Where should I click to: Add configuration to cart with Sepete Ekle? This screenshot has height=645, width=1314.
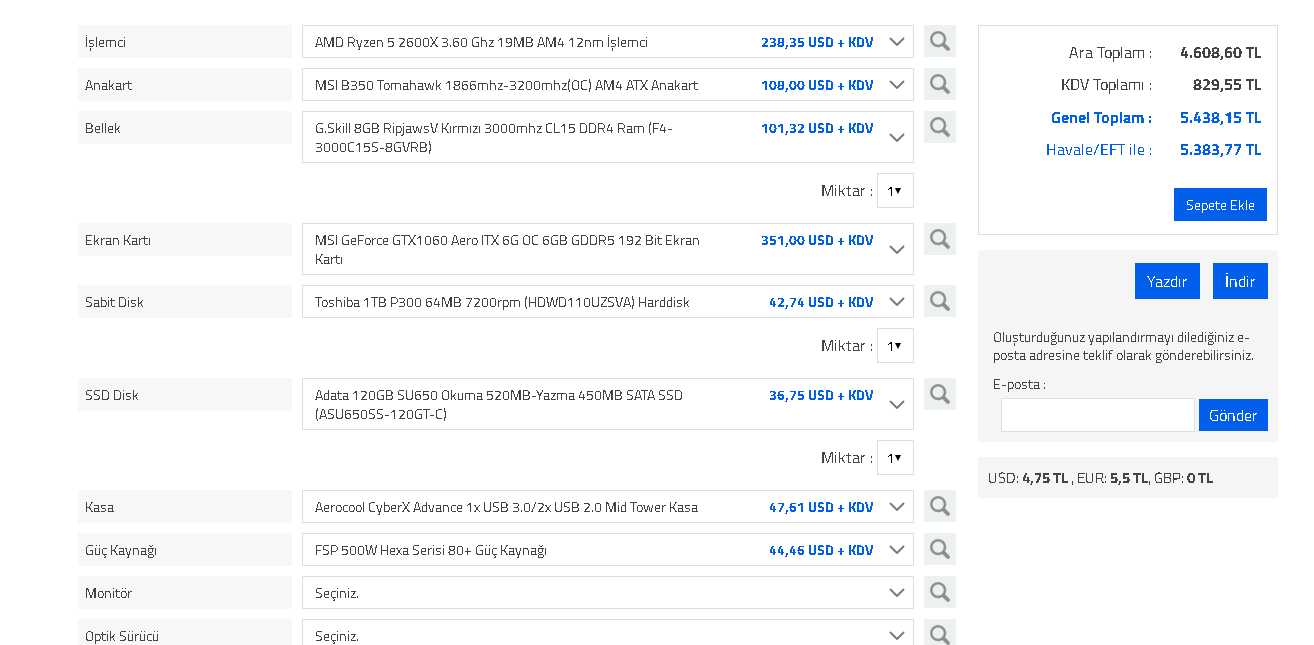pyautogui.click(x=1220, y=205)
